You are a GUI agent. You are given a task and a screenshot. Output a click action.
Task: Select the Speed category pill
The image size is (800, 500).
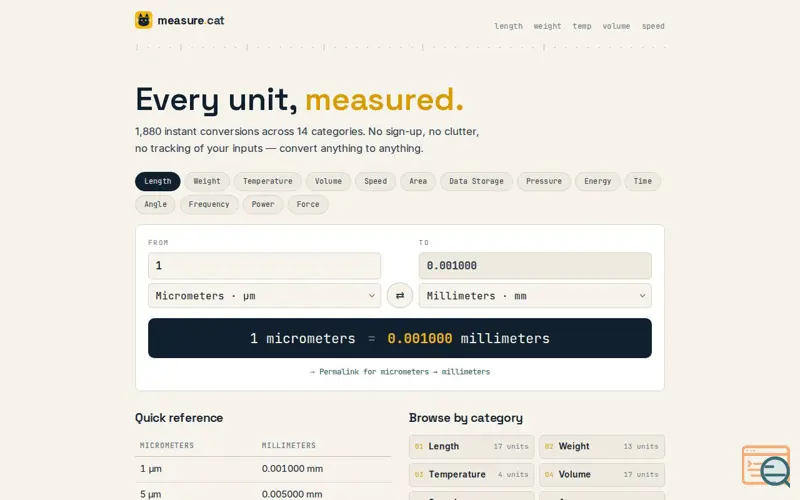coord(375,181)
